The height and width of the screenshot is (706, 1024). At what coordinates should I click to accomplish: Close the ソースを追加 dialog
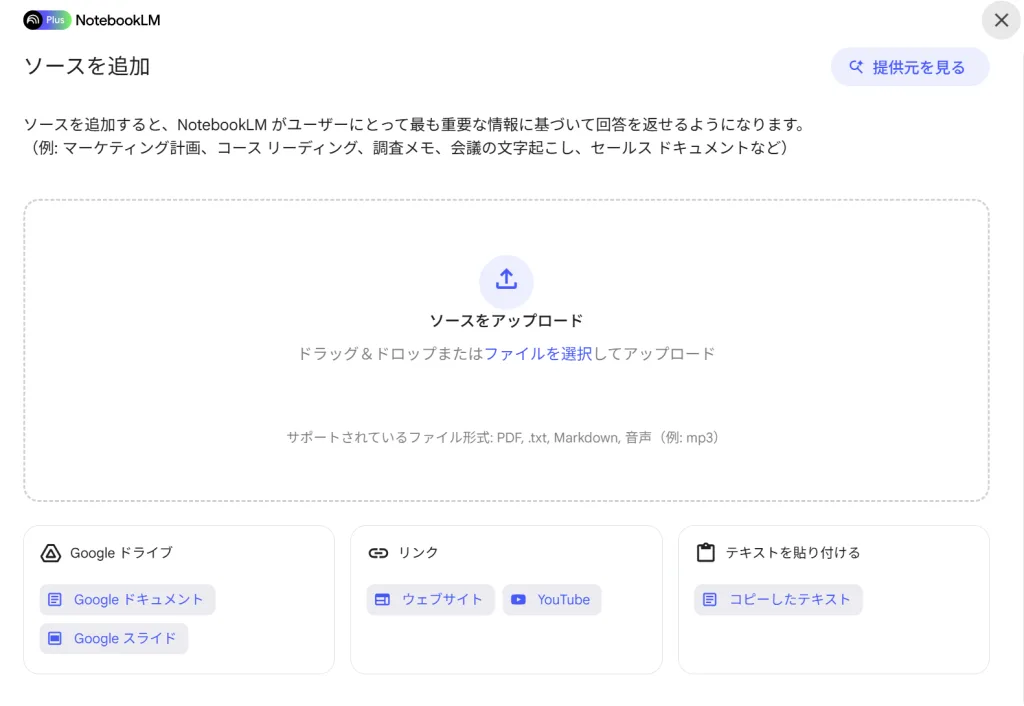[x=1001, y=20]
